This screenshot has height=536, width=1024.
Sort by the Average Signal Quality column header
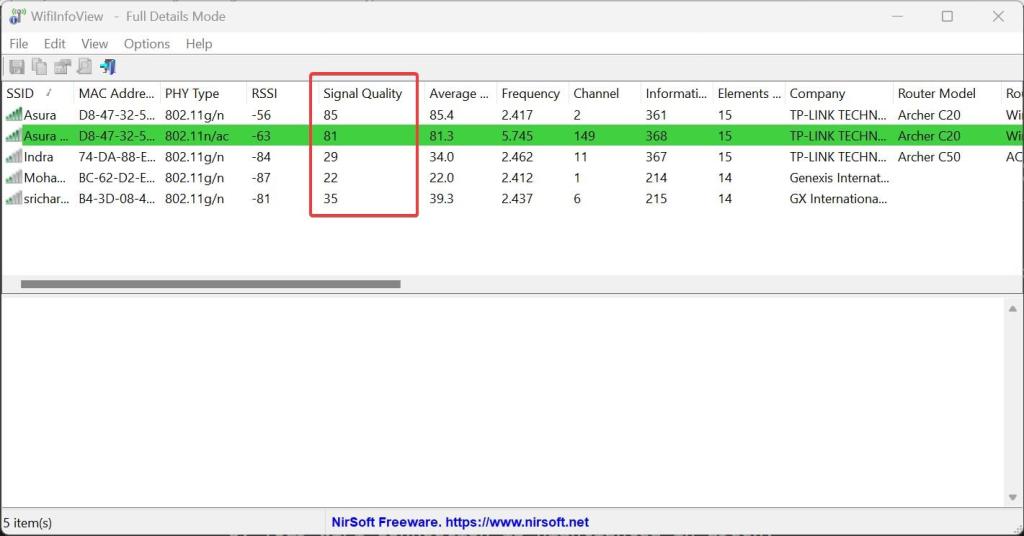click(x=460, y=93)
